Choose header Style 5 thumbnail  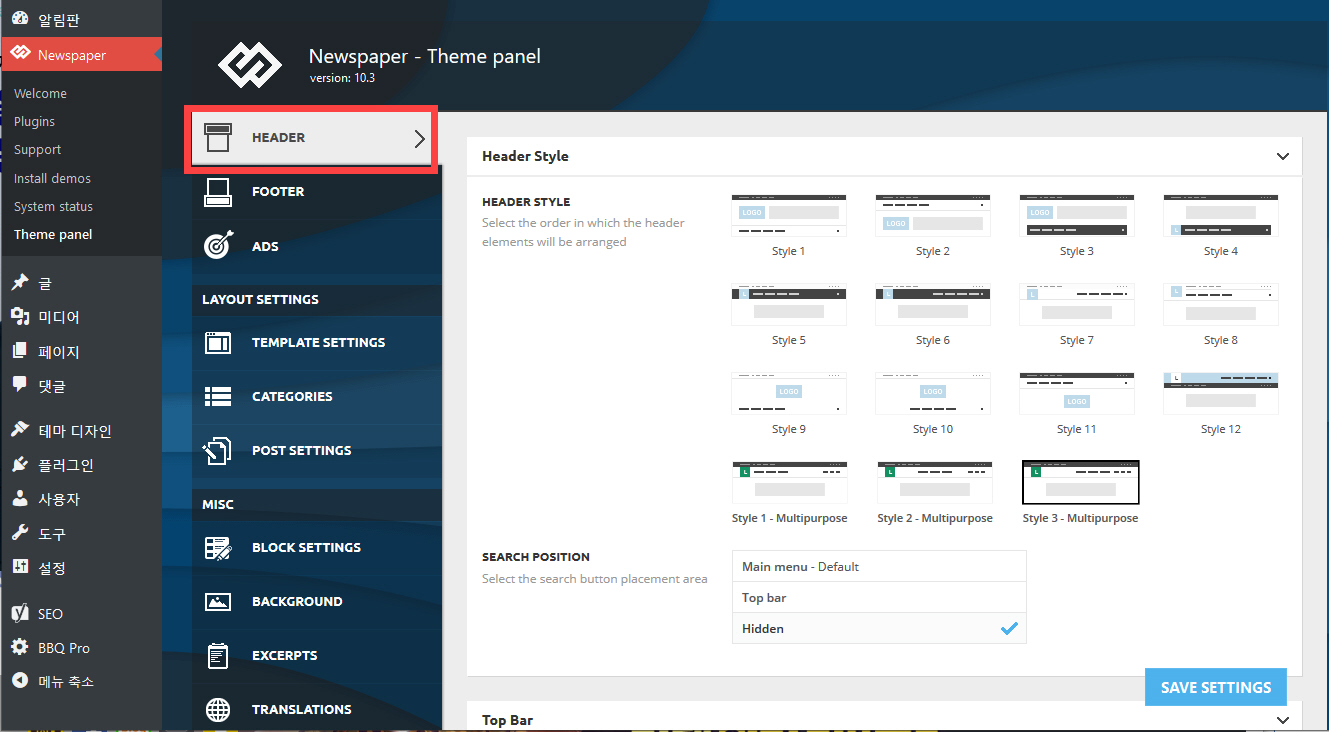789,304
